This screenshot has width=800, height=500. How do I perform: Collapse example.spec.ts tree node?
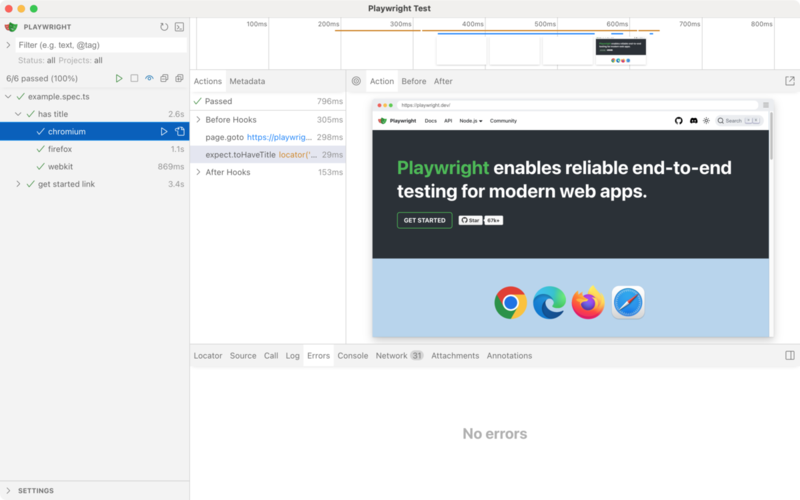(8, 96)
